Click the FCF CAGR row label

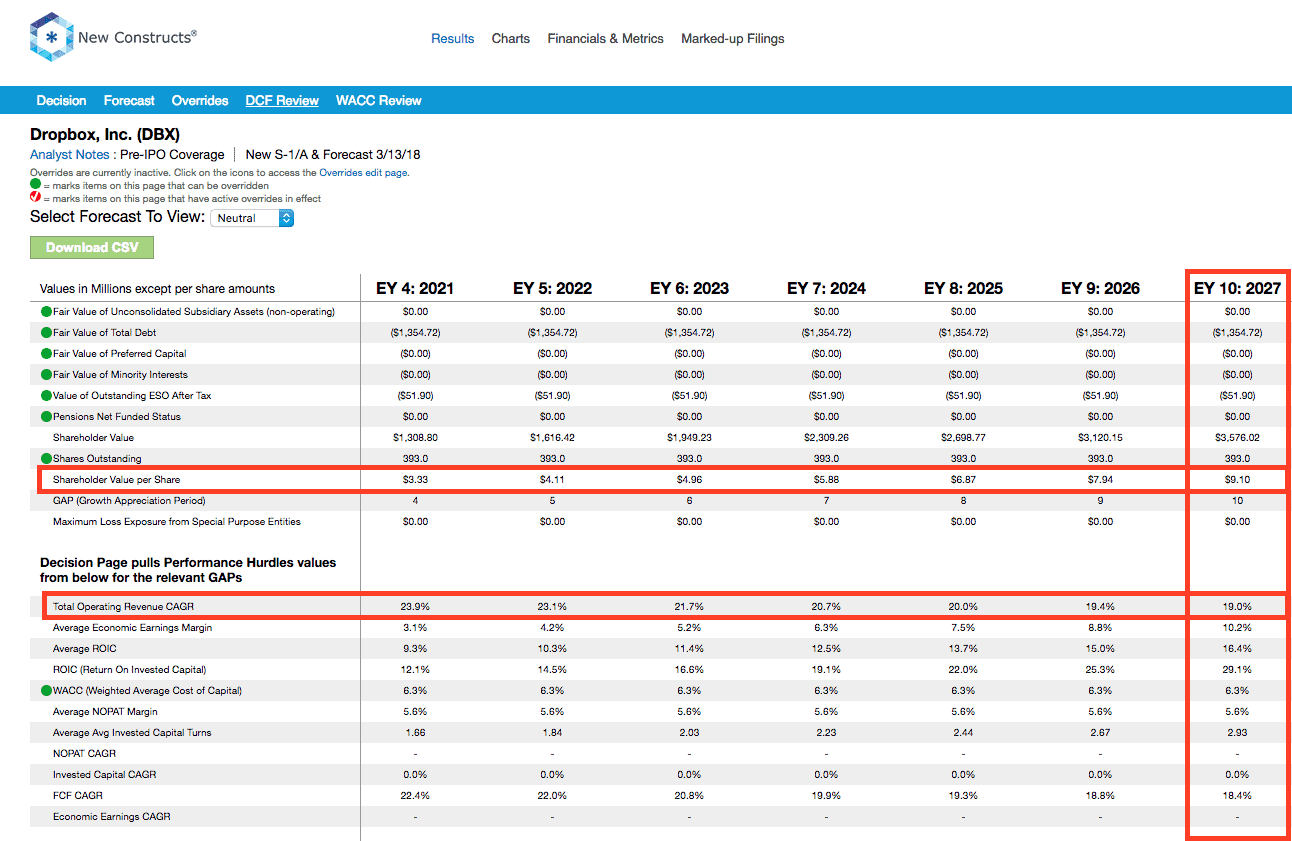77,796
